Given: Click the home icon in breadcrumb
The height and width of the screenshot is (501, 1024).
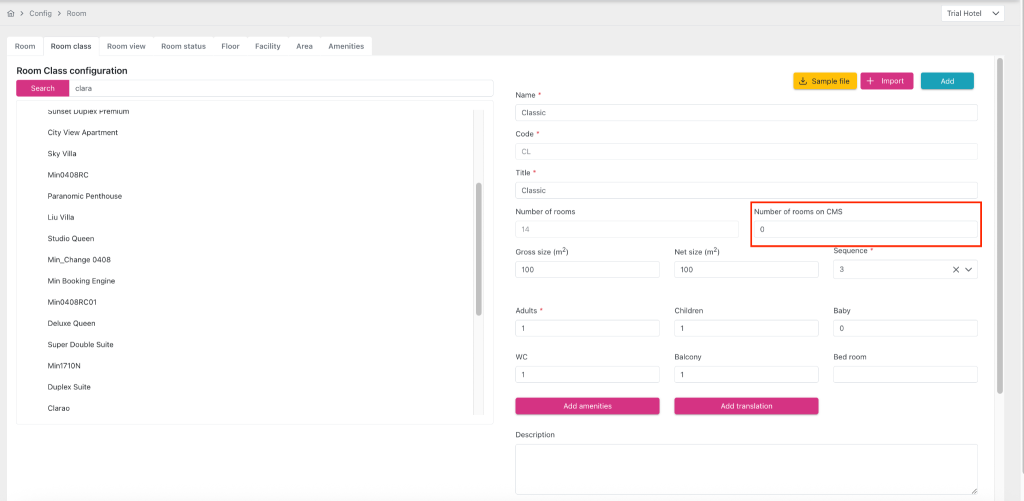Looking at the screenshot, I should pyautogui.click(x=11, y=14).
